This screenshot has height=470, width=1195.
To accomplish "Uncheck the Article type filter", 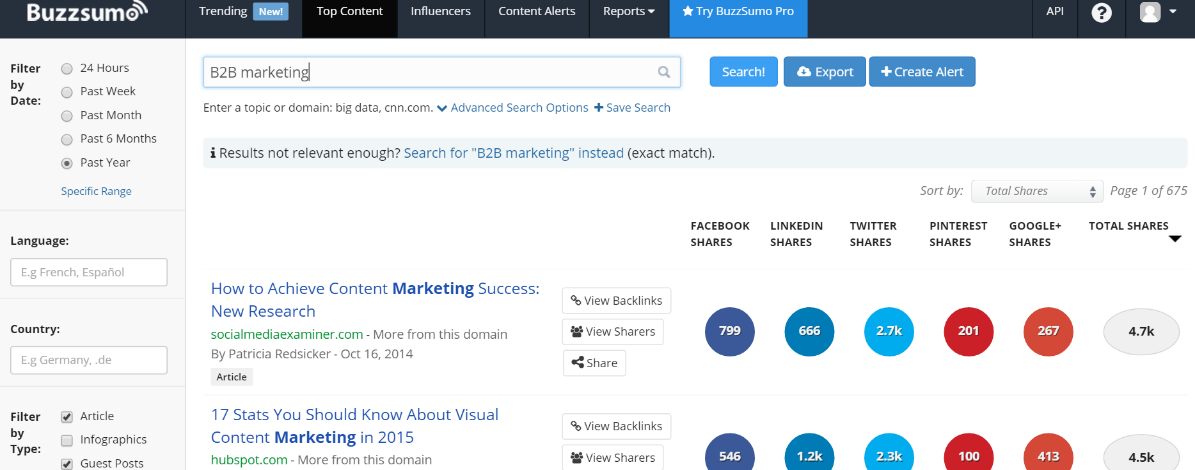I will (x=67, y=417).
